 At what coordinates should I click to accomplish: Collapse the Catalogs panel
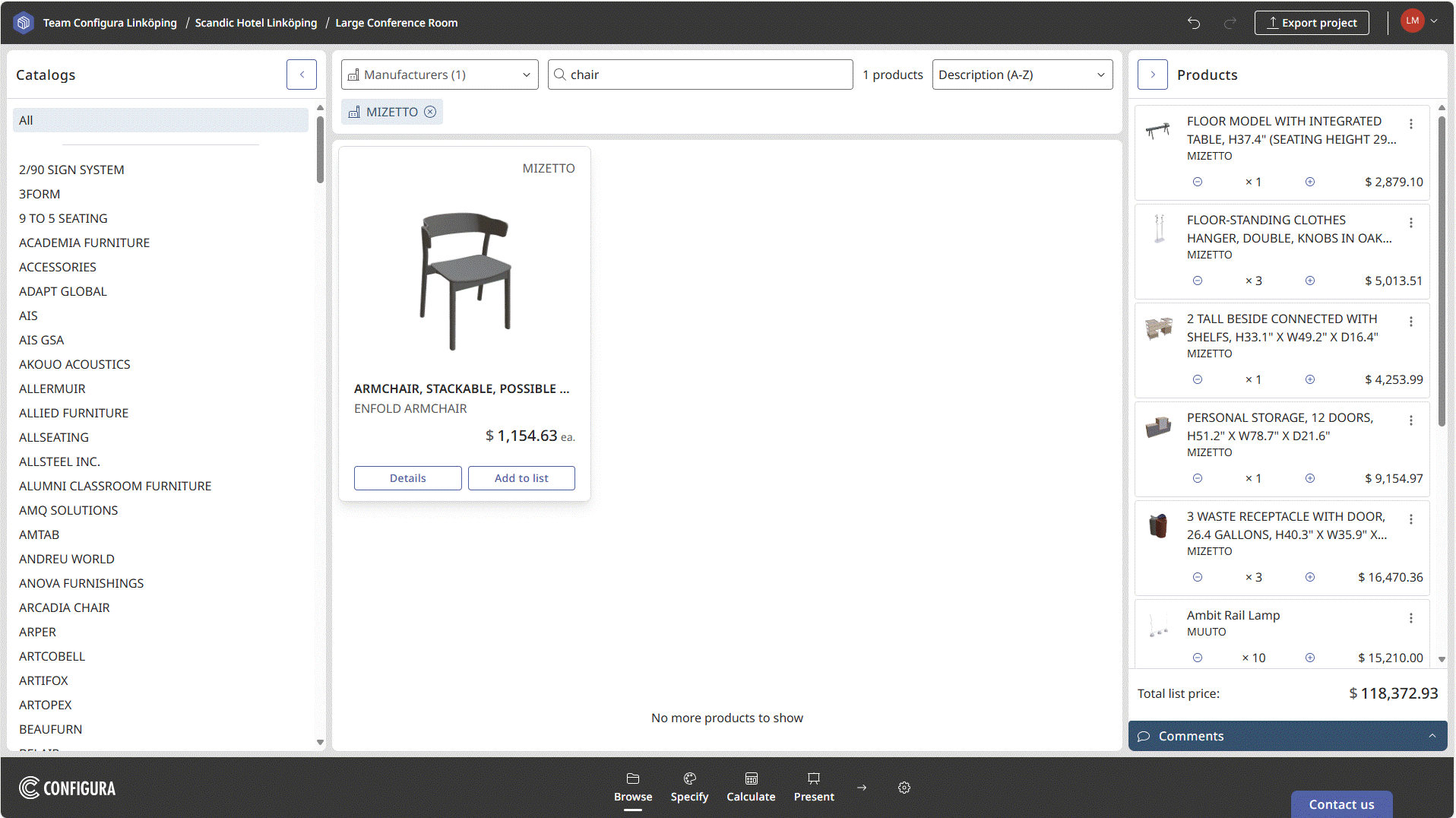302,75
